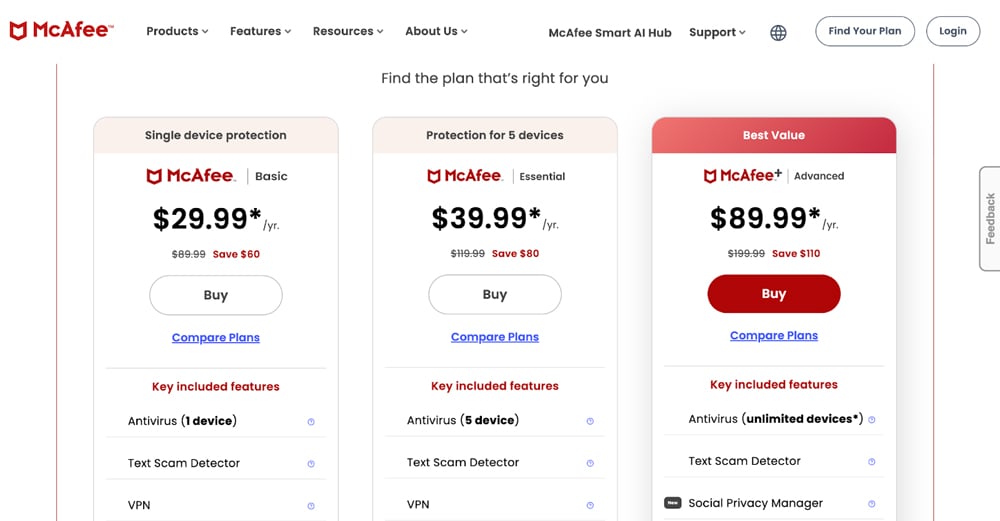Click info icon beside Antivirus (5 device)
The height and width of the screenshot is (521, 1000).
tap(590, 421)
